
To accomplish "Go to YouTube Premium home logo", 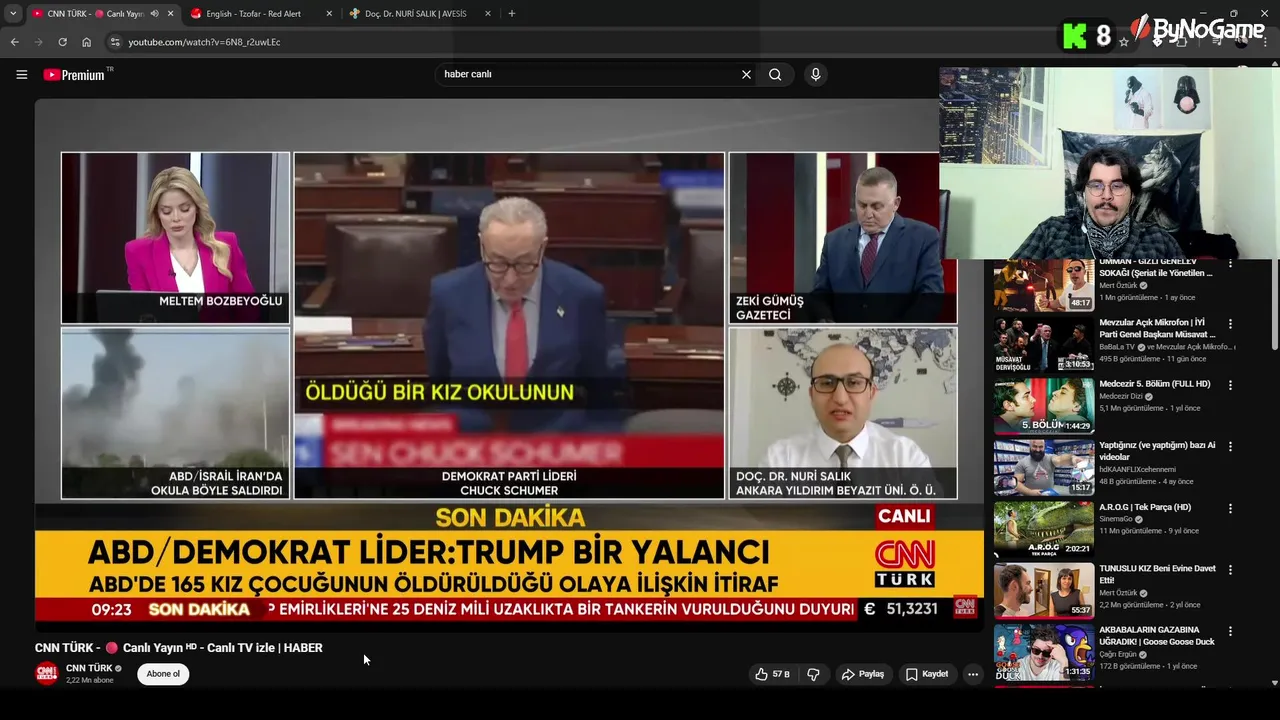I will pyautogui.click(x=77, y=74).
